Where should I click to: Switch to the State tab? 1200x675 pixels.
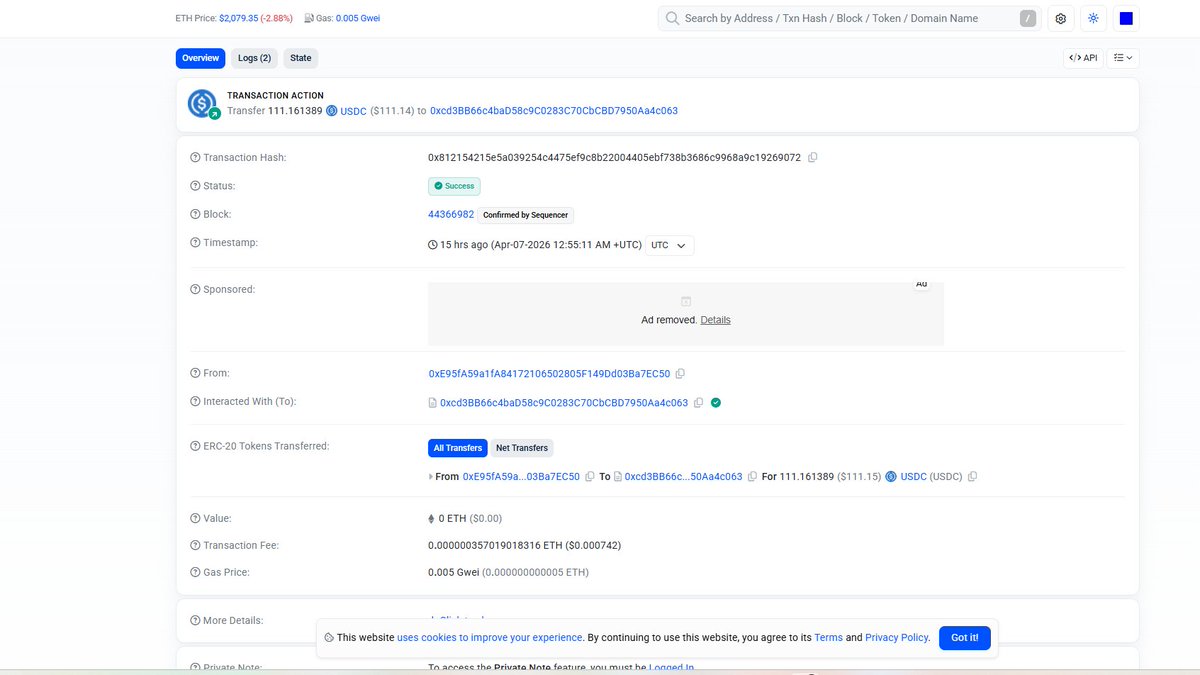tap(301, 58)
